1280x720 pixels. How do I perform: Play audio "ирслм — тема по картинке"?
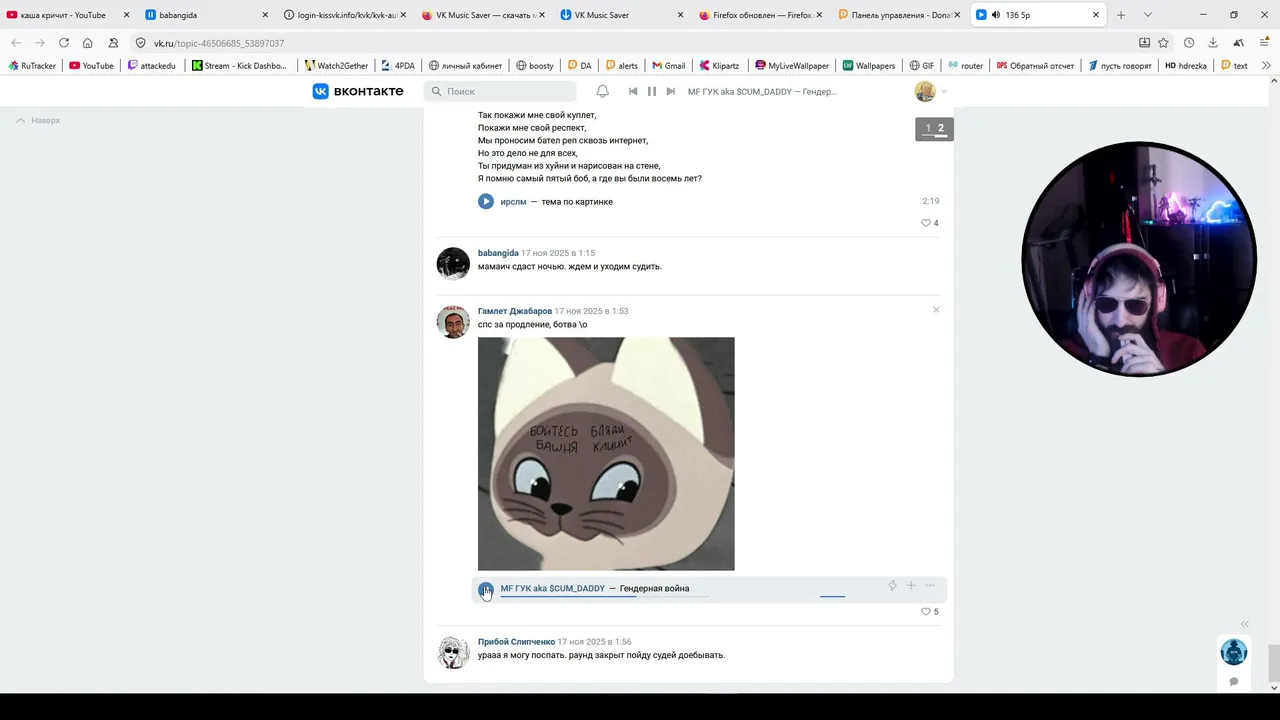(x=486, y=201)
